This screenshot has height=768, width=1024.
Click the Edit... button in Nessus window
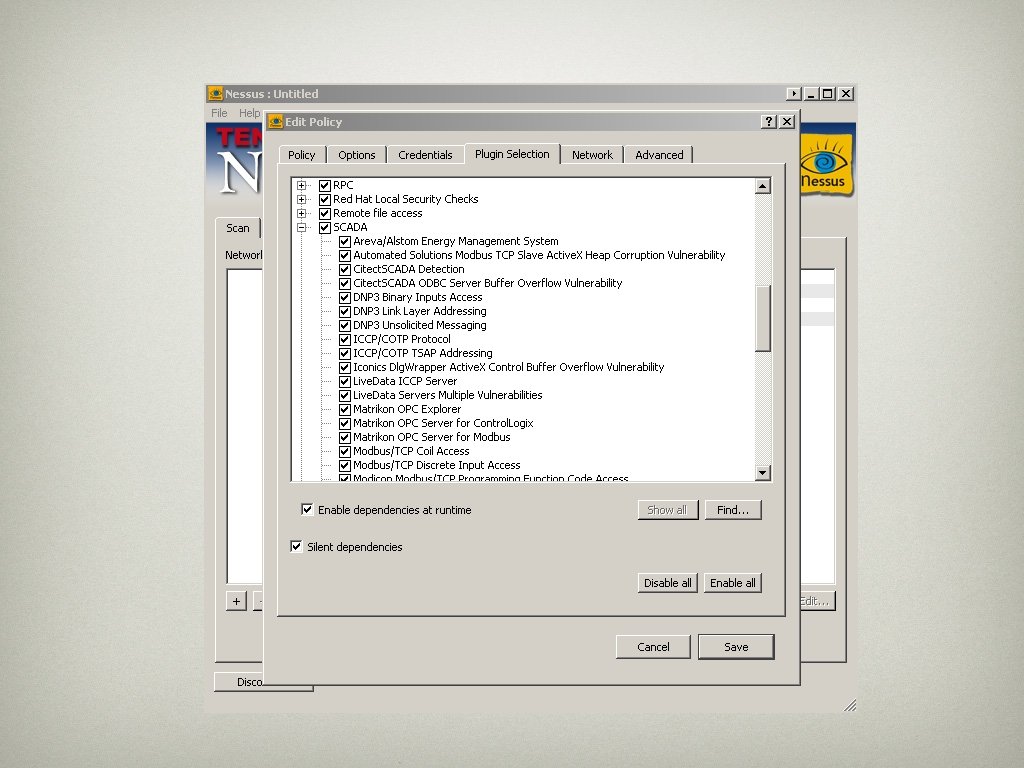click(816, 601)
